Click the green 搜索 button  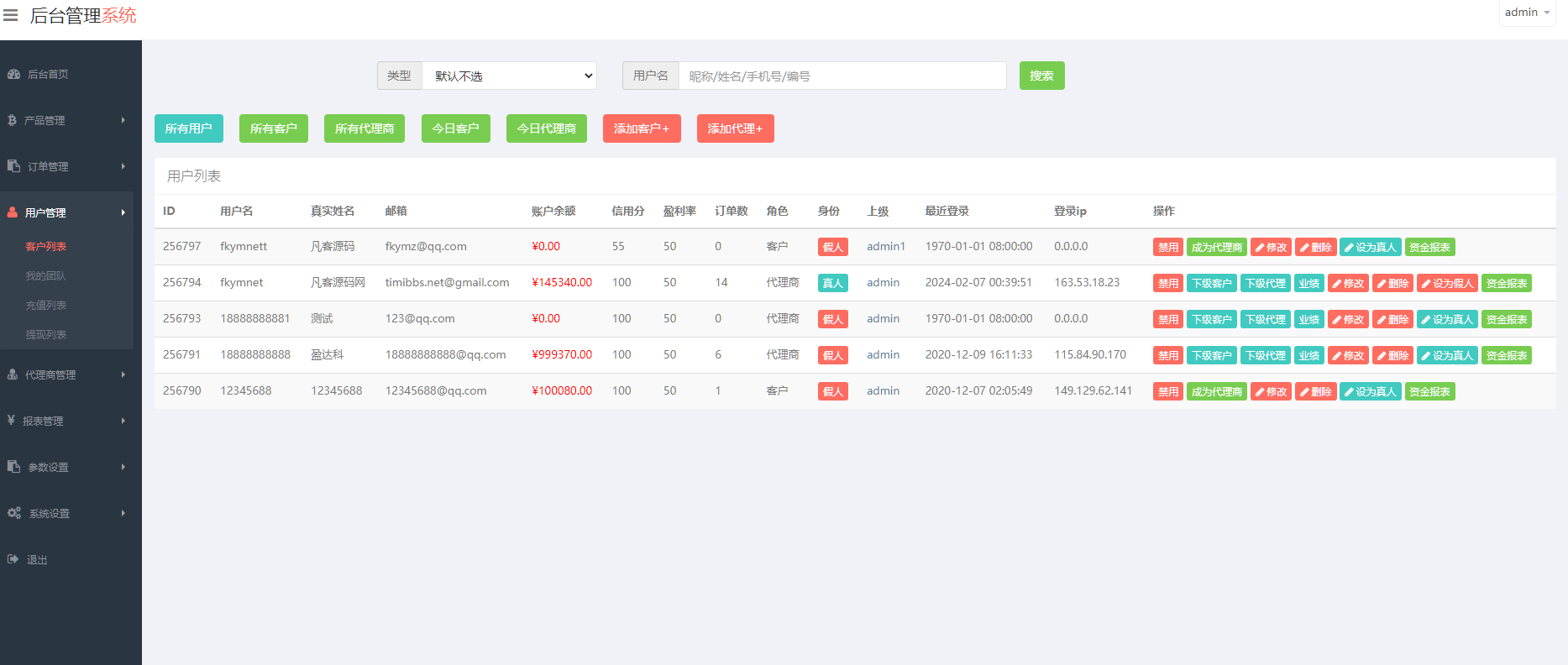click(x=1041, y=76)
